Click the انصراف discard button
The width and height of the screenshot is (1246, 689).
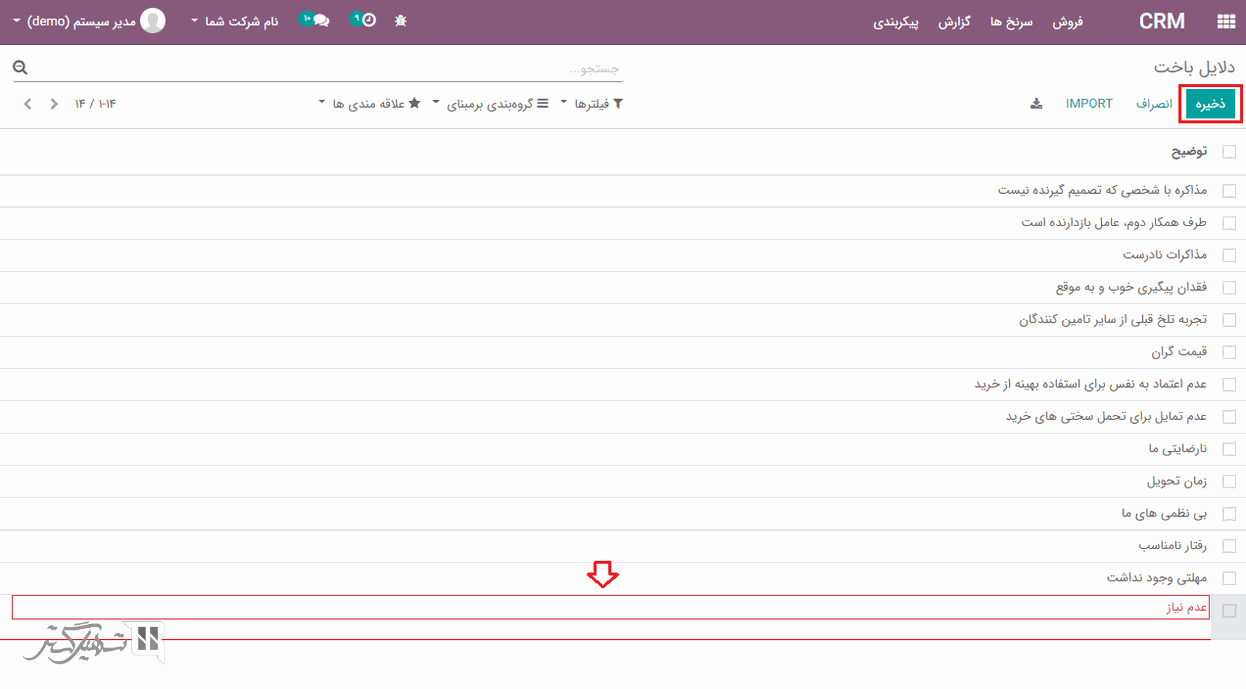click(1154, 104)
